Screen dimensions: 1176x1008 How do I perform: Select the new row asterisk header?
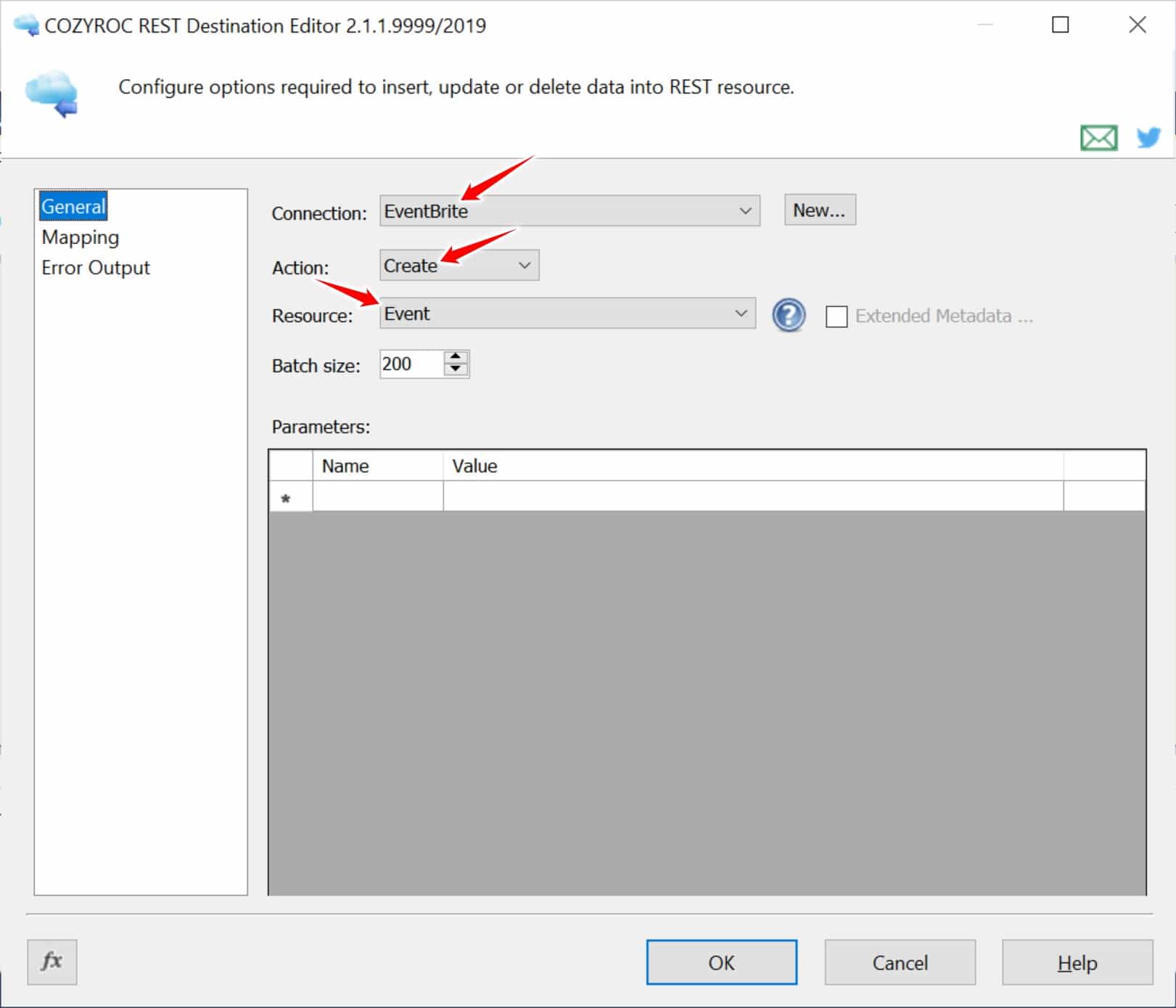pos(291,497)
